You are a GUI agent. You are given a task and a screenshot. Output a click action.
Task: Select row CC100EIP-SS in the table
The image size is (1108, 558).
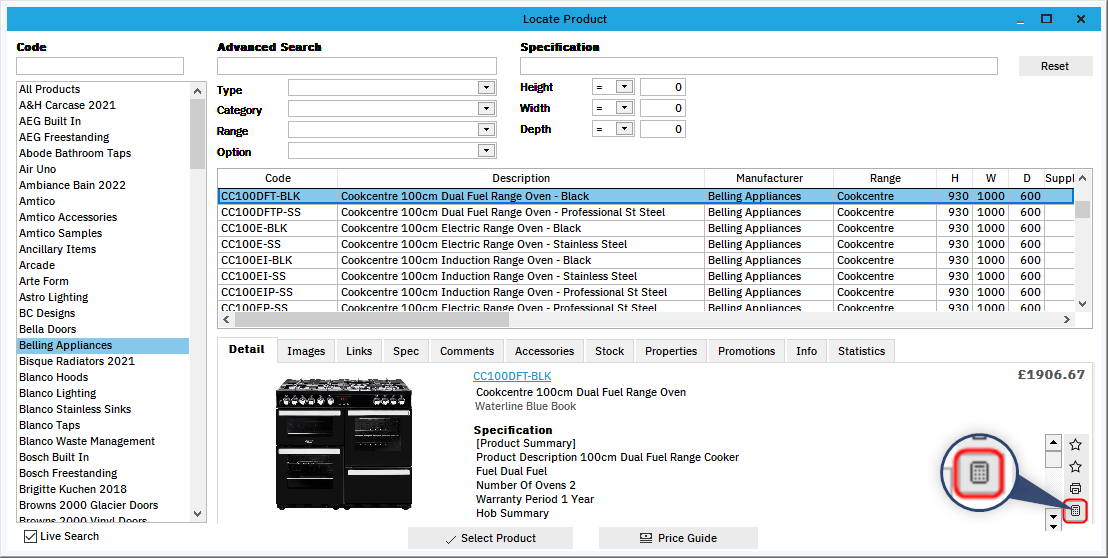coord(646,292)
